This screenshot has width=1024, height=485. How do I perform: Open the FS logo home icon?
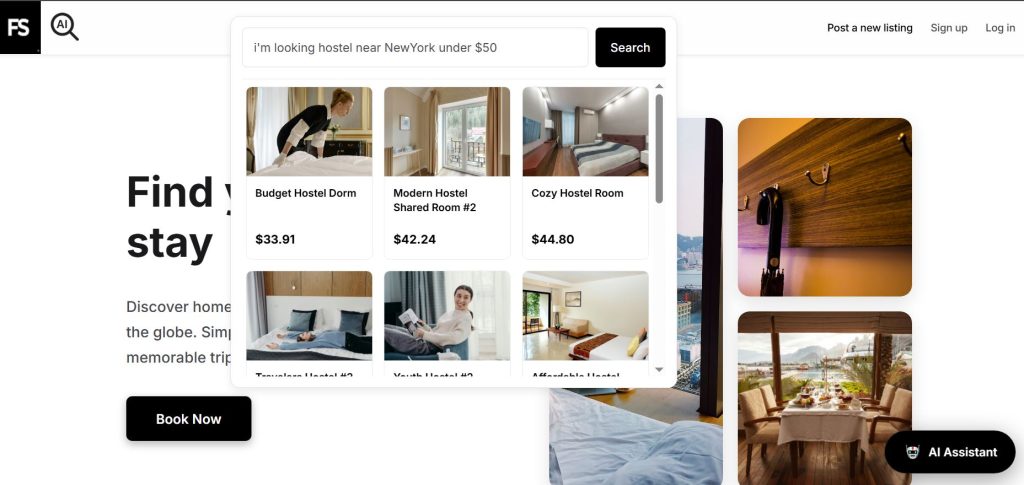pos(20,27)
